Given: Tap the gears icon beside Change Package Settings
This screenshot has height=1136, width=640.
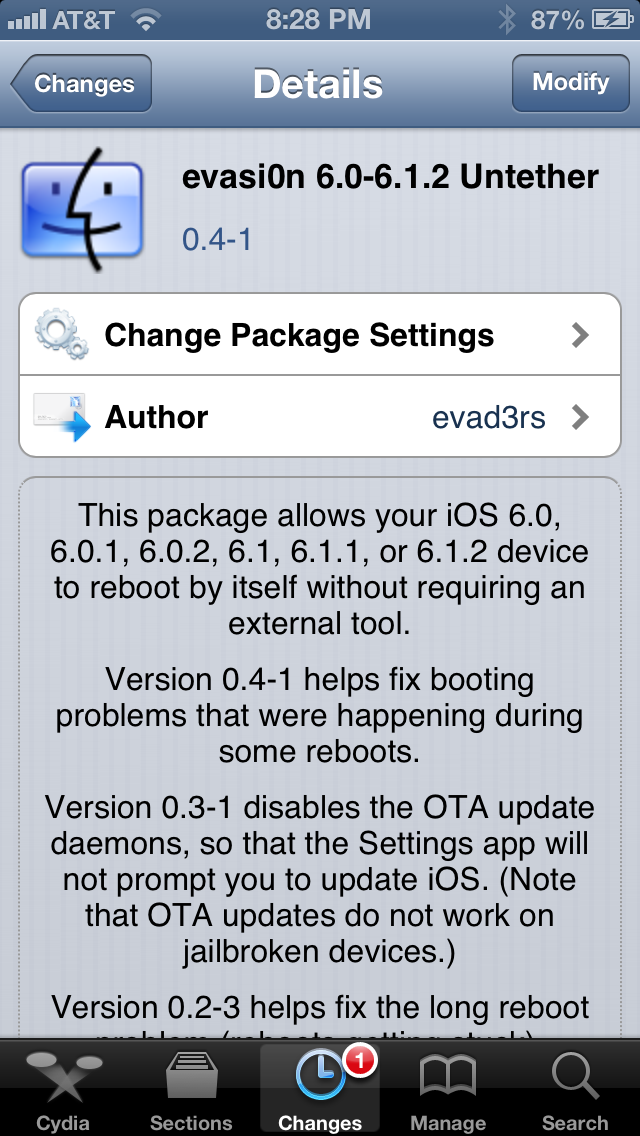Looking at the screenshot, I should [x=62, y=334].
